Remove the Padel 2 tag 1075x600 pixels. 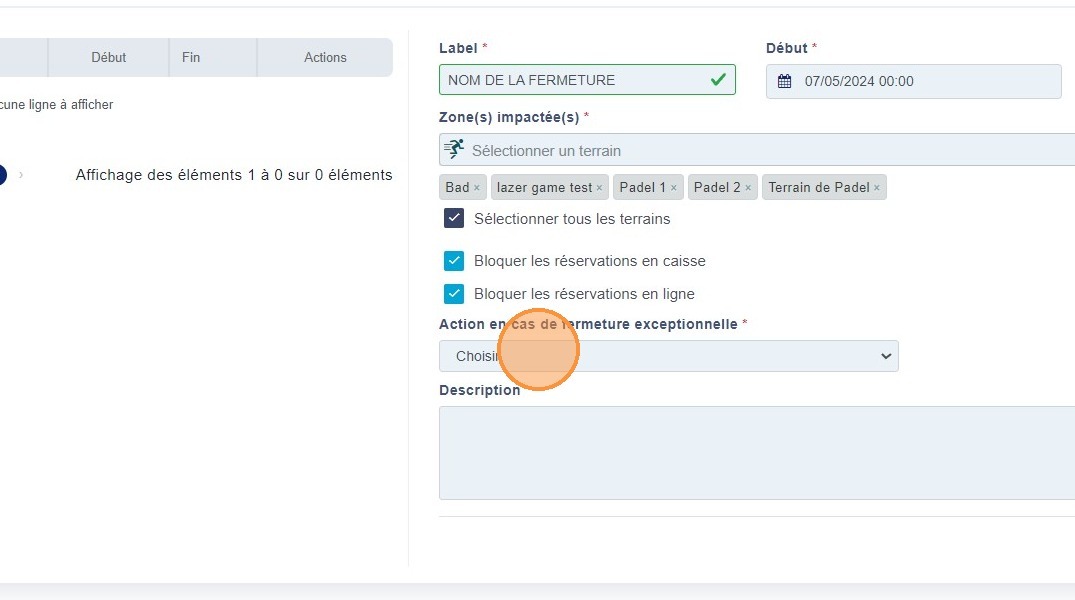[748, 188]
